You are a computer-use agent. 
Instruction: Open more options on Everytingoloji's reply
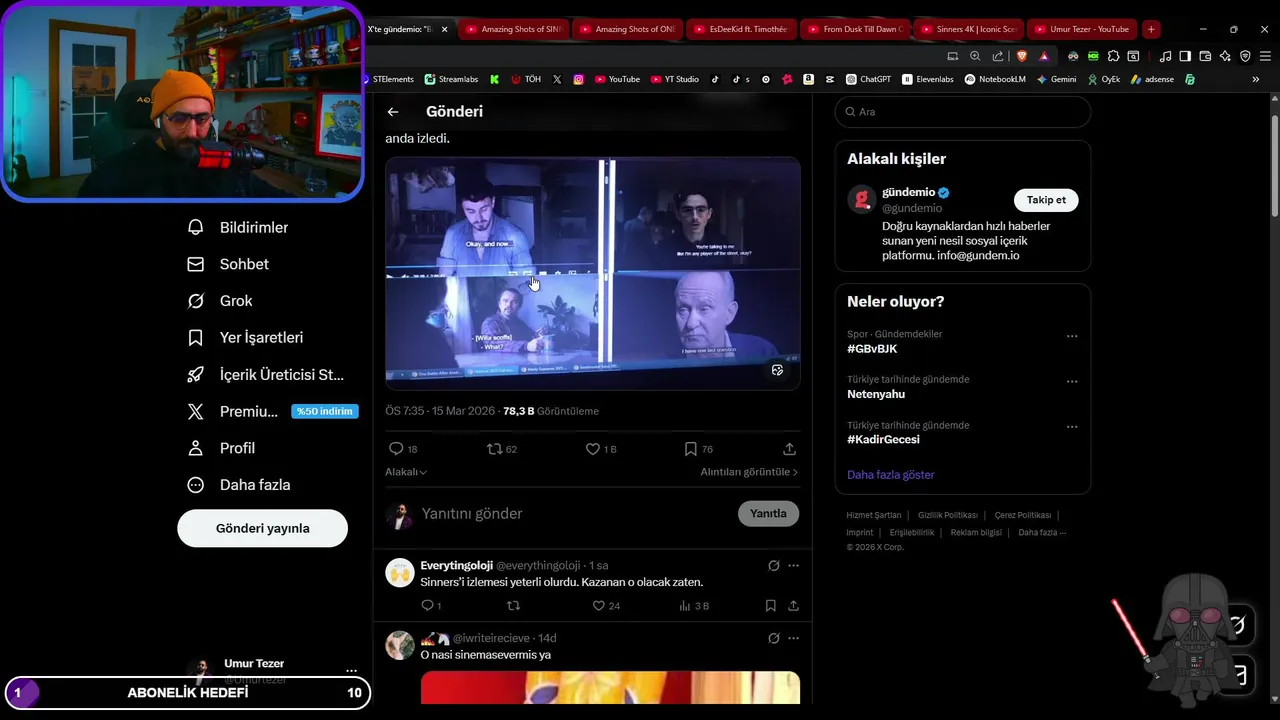pyautogui.click(x=793, y=566)
